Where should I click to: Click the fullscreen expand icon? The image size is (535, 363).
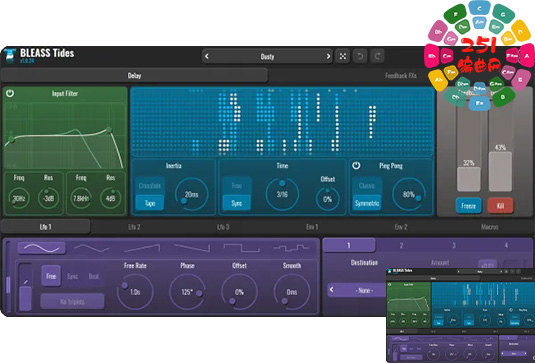(343, 56)
